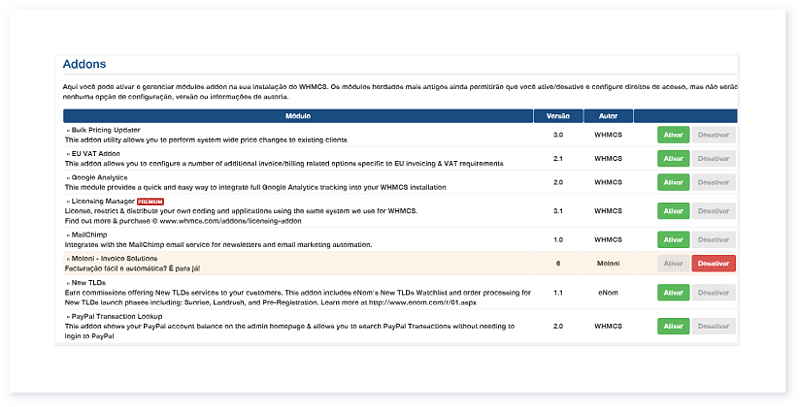The image size is (800, 407).
Task: Click the eNom author cell
Action: point(608,293)
